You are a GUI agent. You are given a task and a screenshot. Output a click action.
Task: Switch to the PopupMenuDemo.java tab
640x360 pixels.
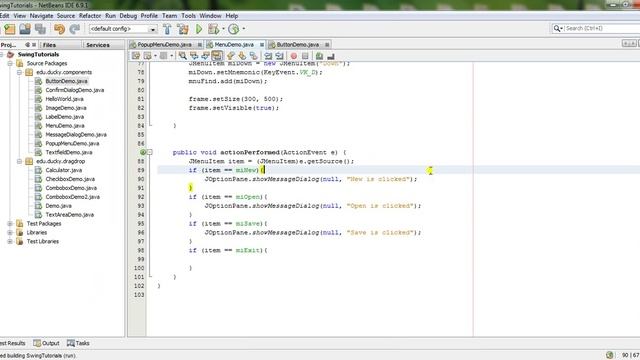point(164,44)
